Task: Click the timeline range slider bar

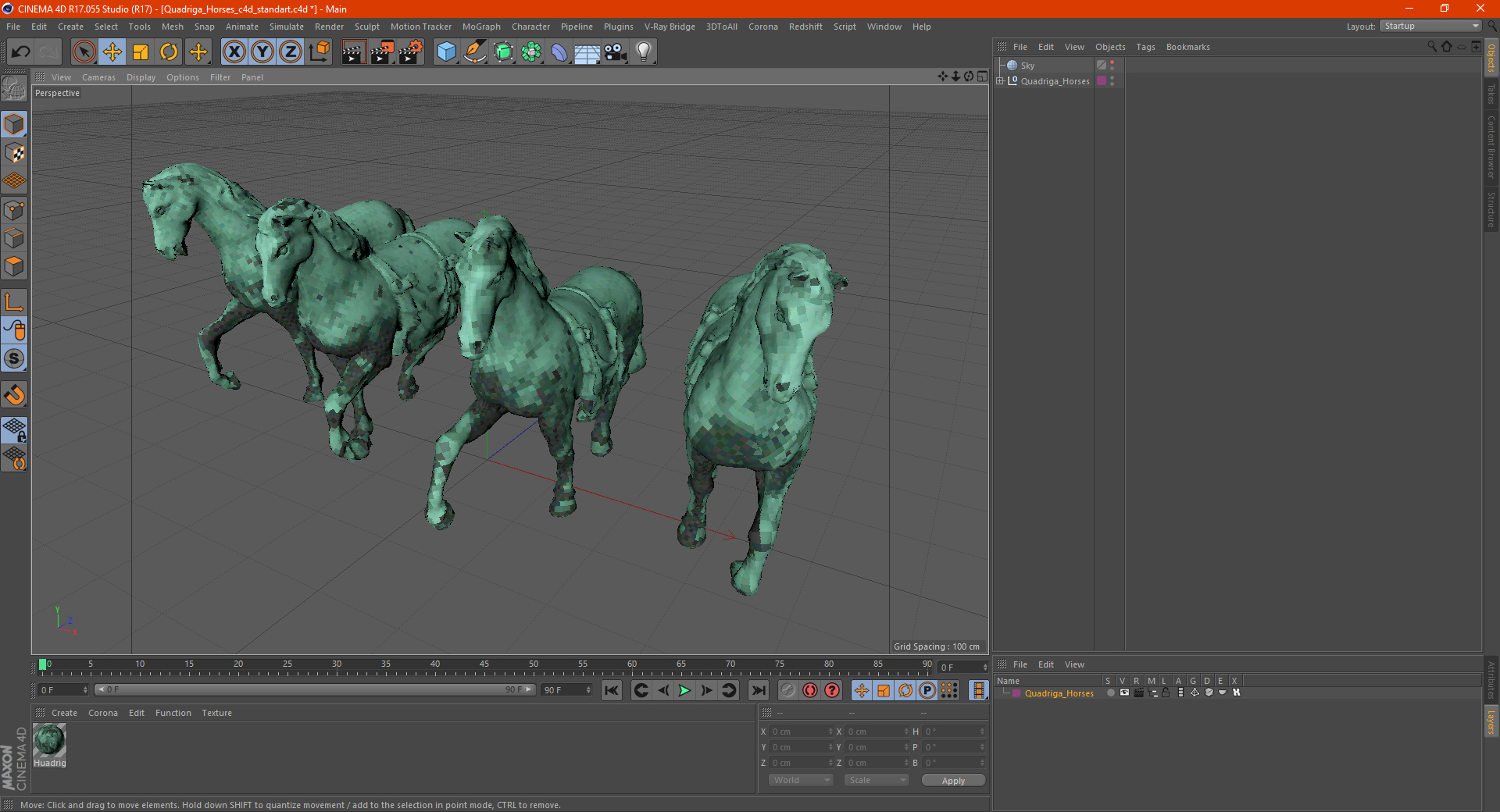Action: (x=315, y=689)
